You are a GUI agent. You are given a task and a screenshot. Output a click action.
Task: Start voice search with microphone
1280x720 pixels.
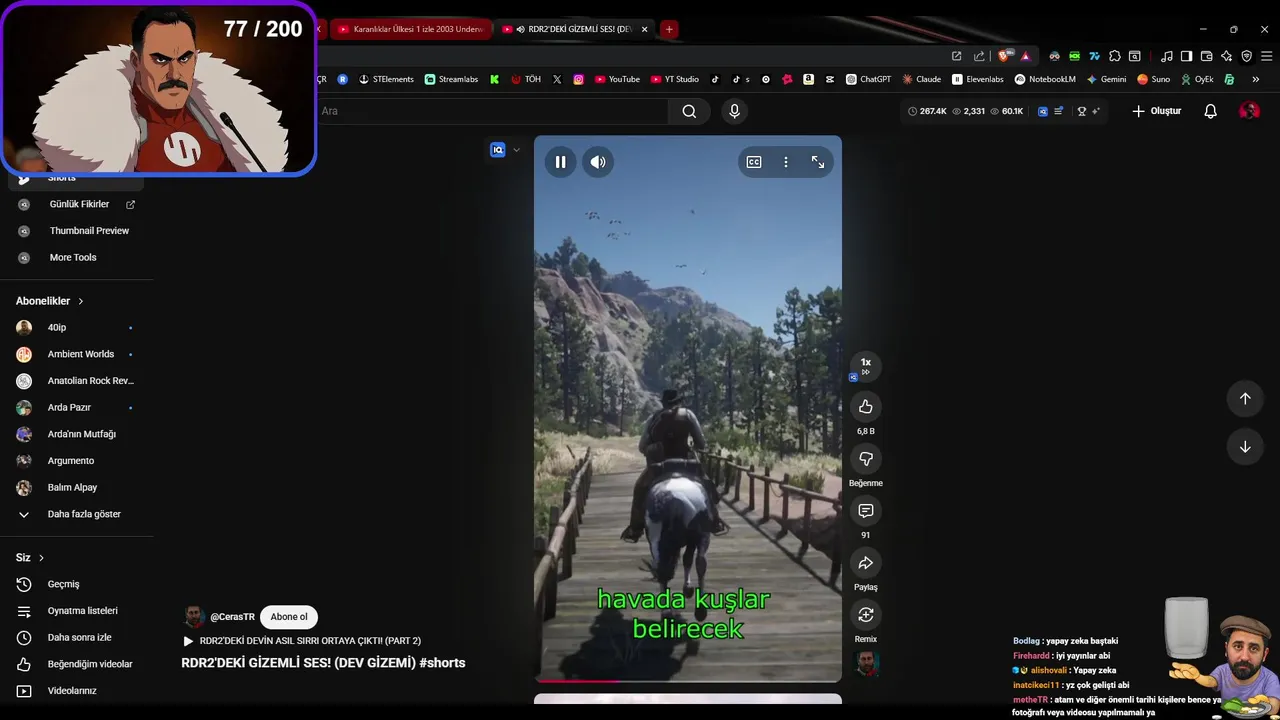click(x=734, y=111)
